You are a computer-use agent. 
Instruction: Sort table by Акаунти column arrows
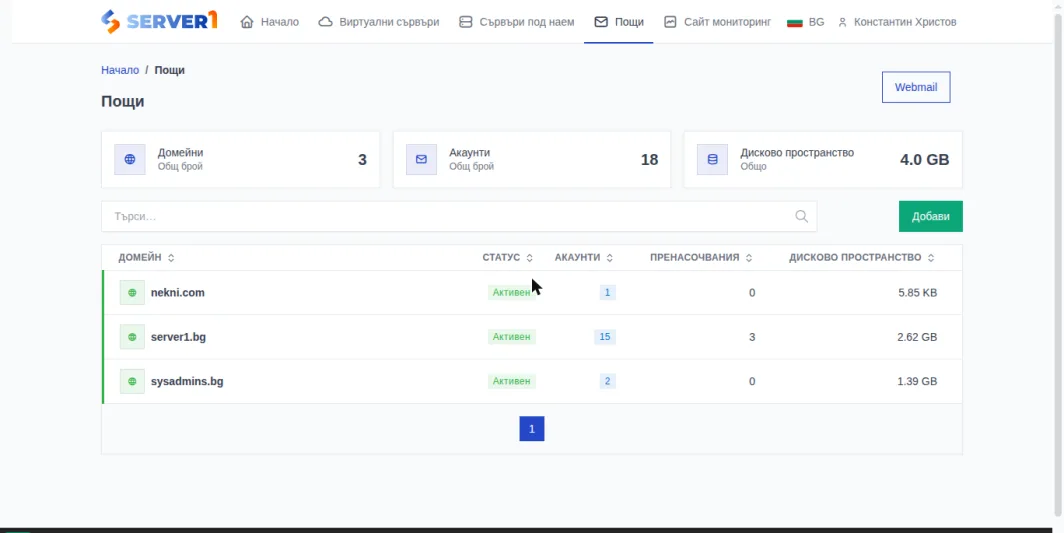click(x=609, y=258)
